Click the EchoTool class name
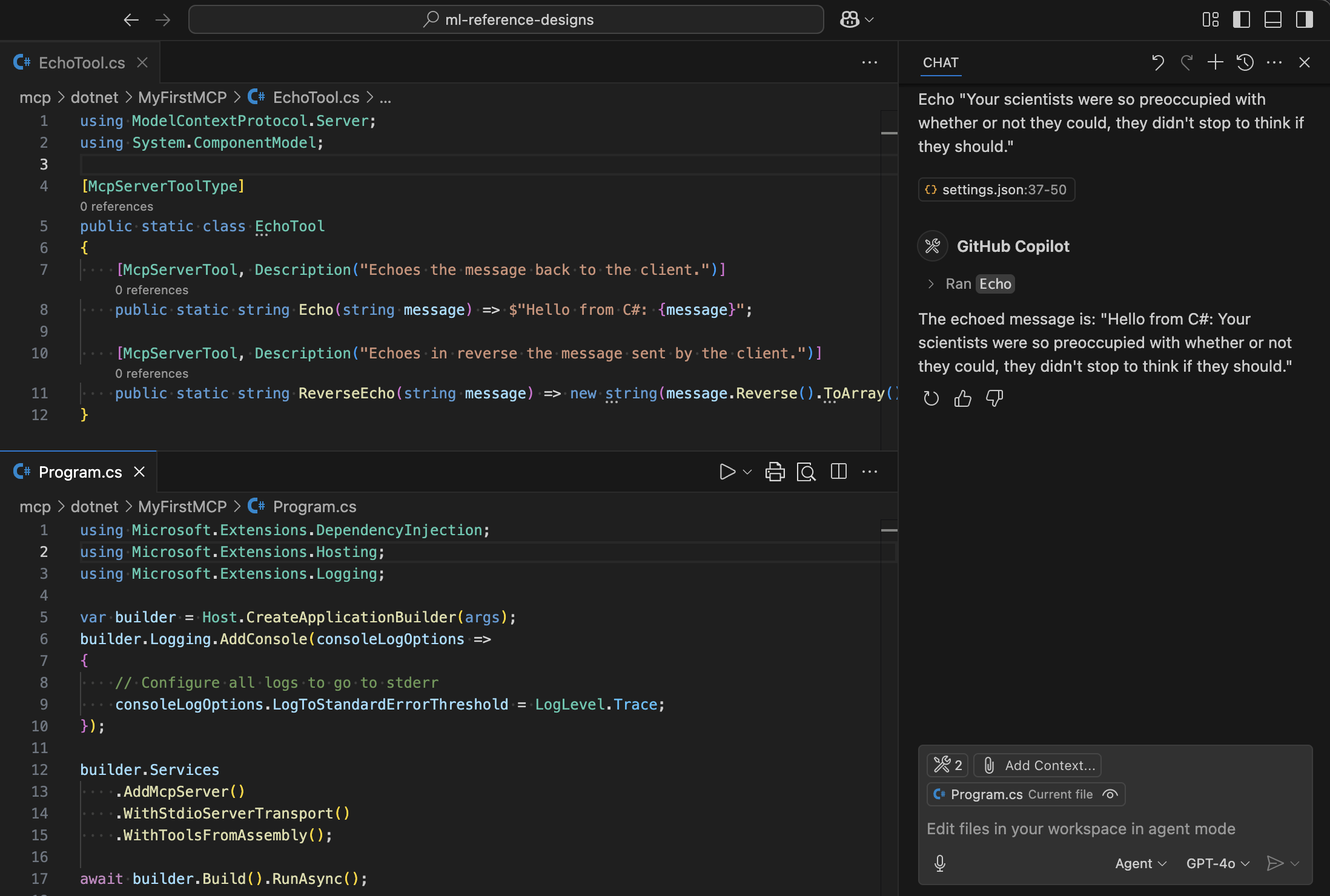Screen dimensions: 1330x896 pos(289,226)
